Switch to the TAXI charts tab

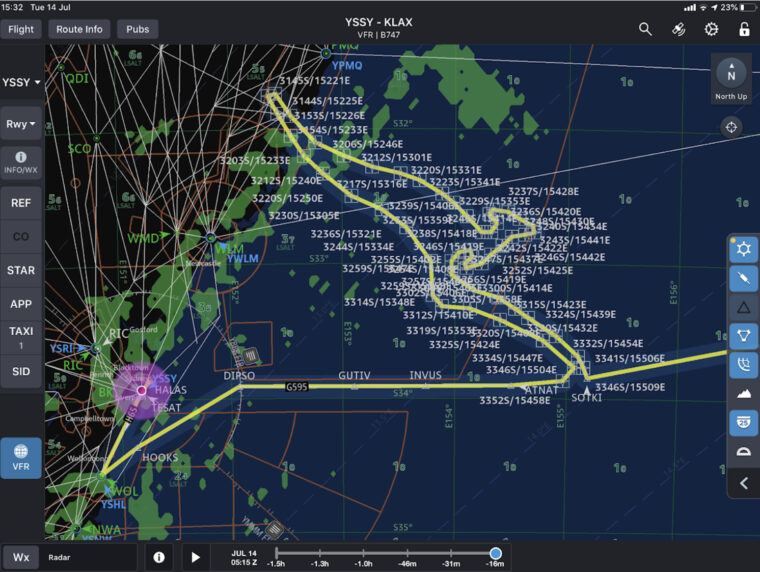(x=21, y=337)
